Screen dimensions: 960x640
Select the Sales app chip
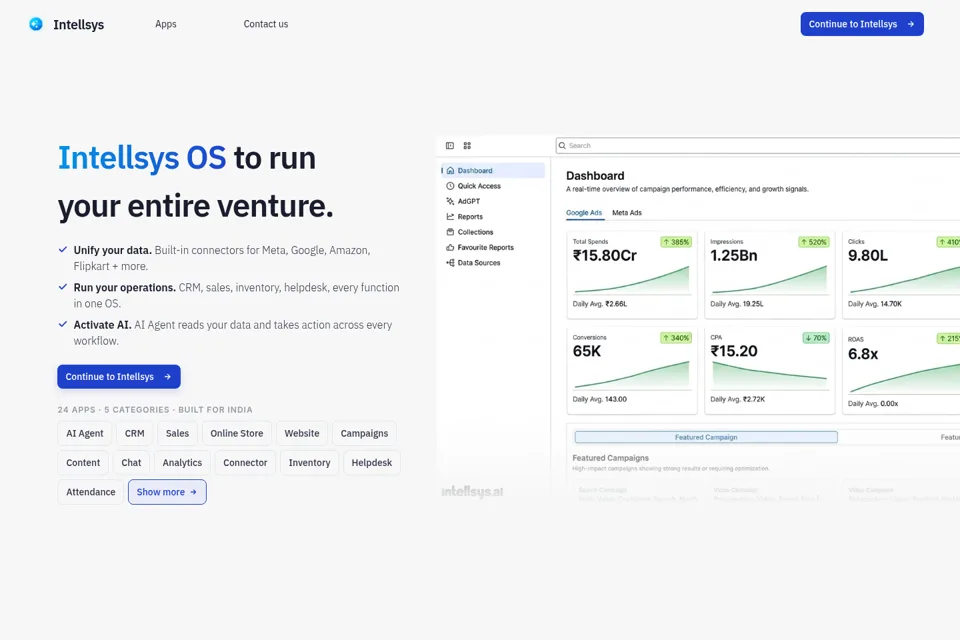tap(178, 433)
